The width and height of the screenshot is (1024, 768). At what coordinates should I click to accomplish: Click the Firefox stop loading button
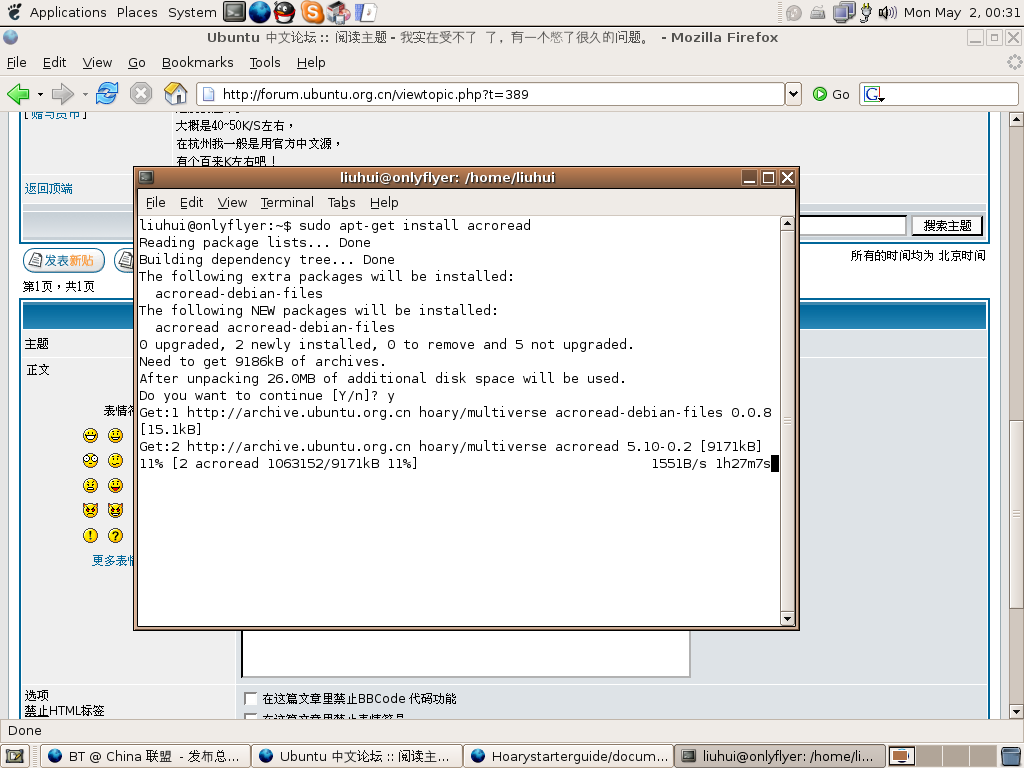pos(140,93)
